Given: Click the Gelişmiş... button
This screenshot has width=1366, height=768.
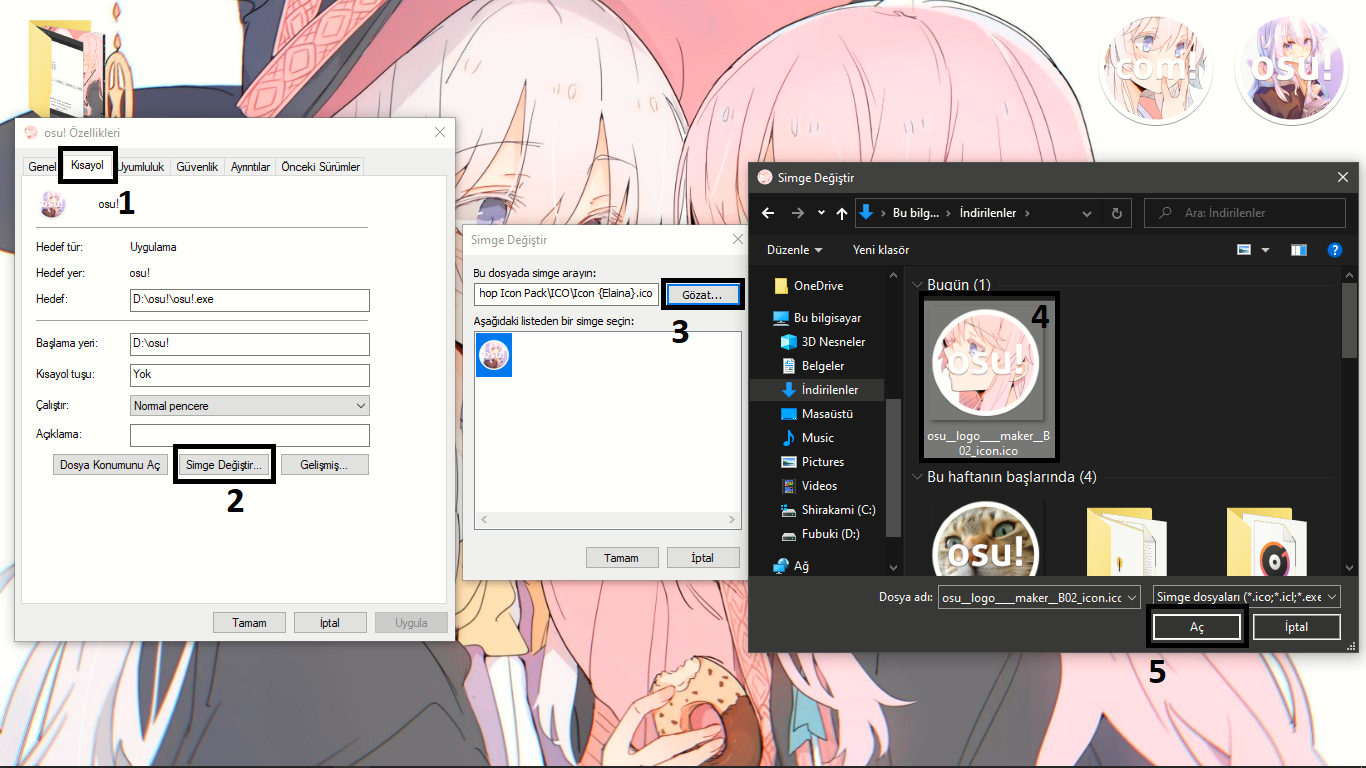Looking at the screenshot, I should pyautogui.click(x=324, y=465).
